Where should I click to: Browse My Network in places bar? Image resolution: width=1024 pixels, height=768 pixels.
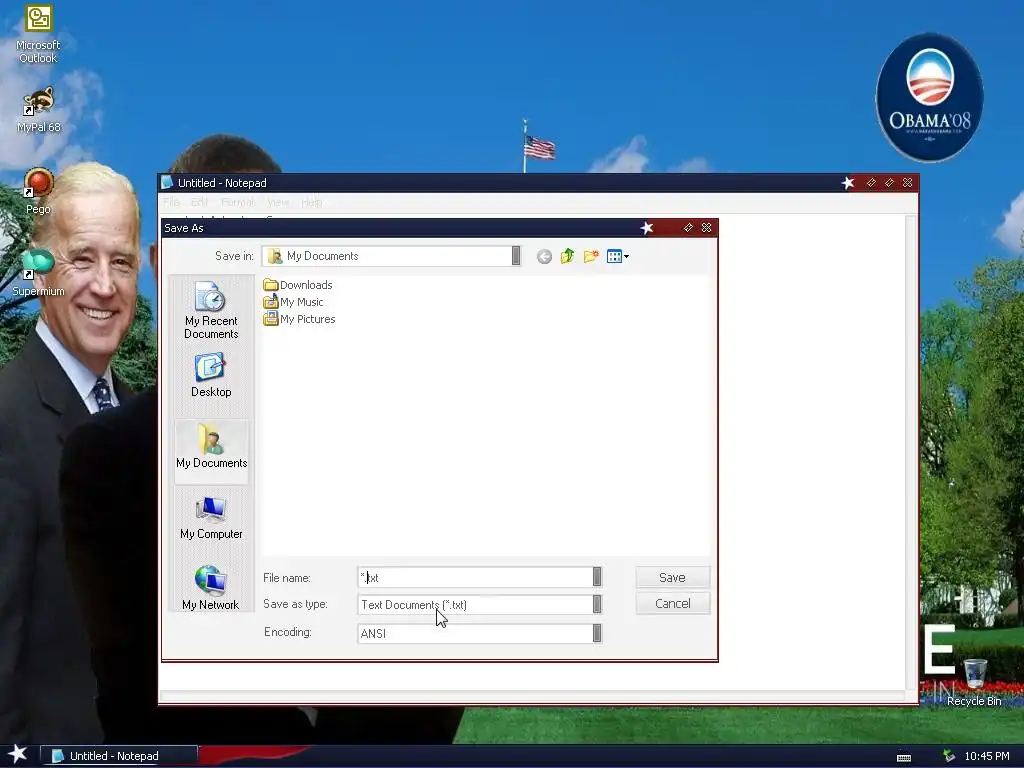pyautogui.click(x=211, y=588)
